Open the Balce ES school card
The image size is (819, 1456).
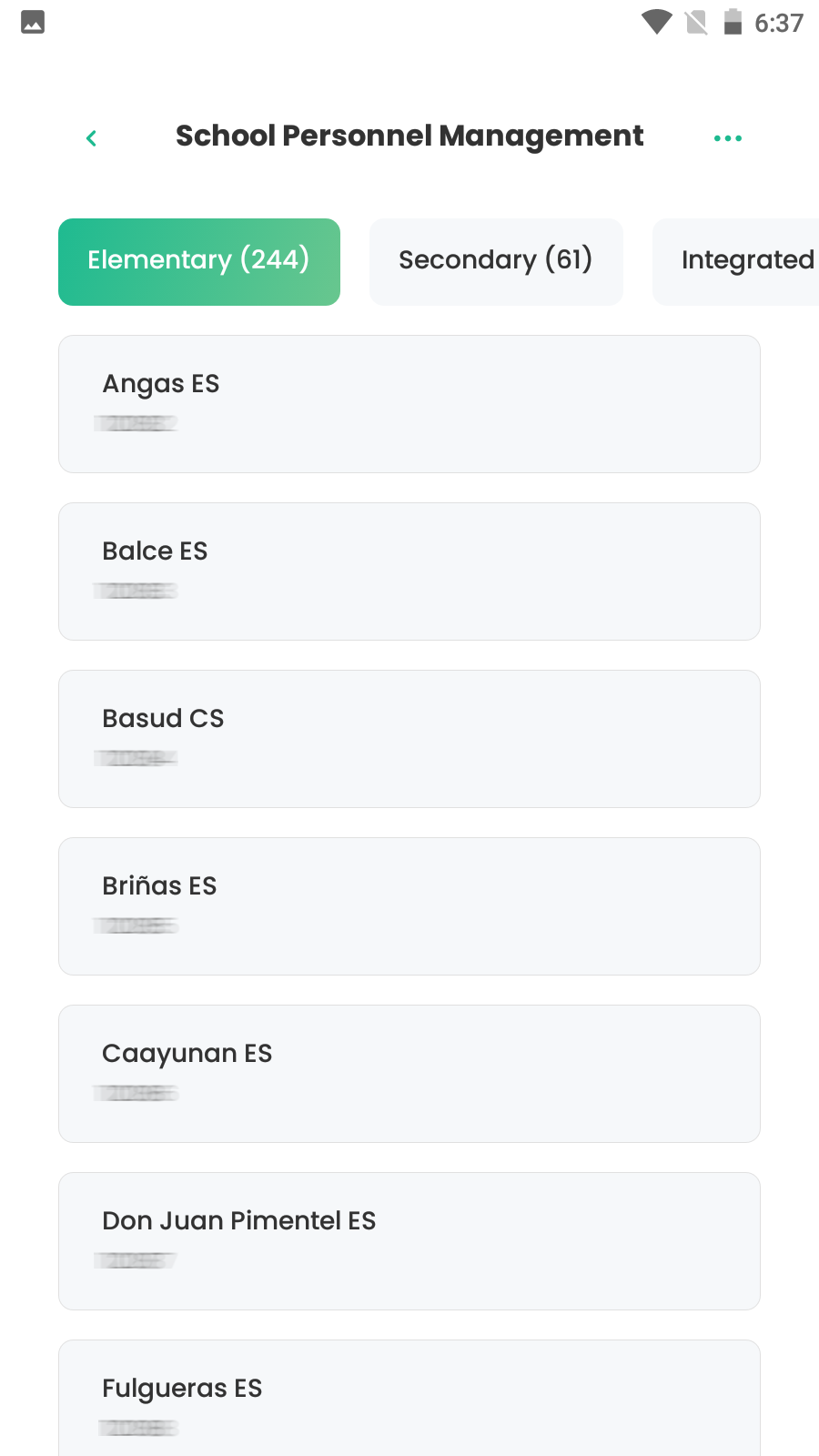click(x=409, y=571)
